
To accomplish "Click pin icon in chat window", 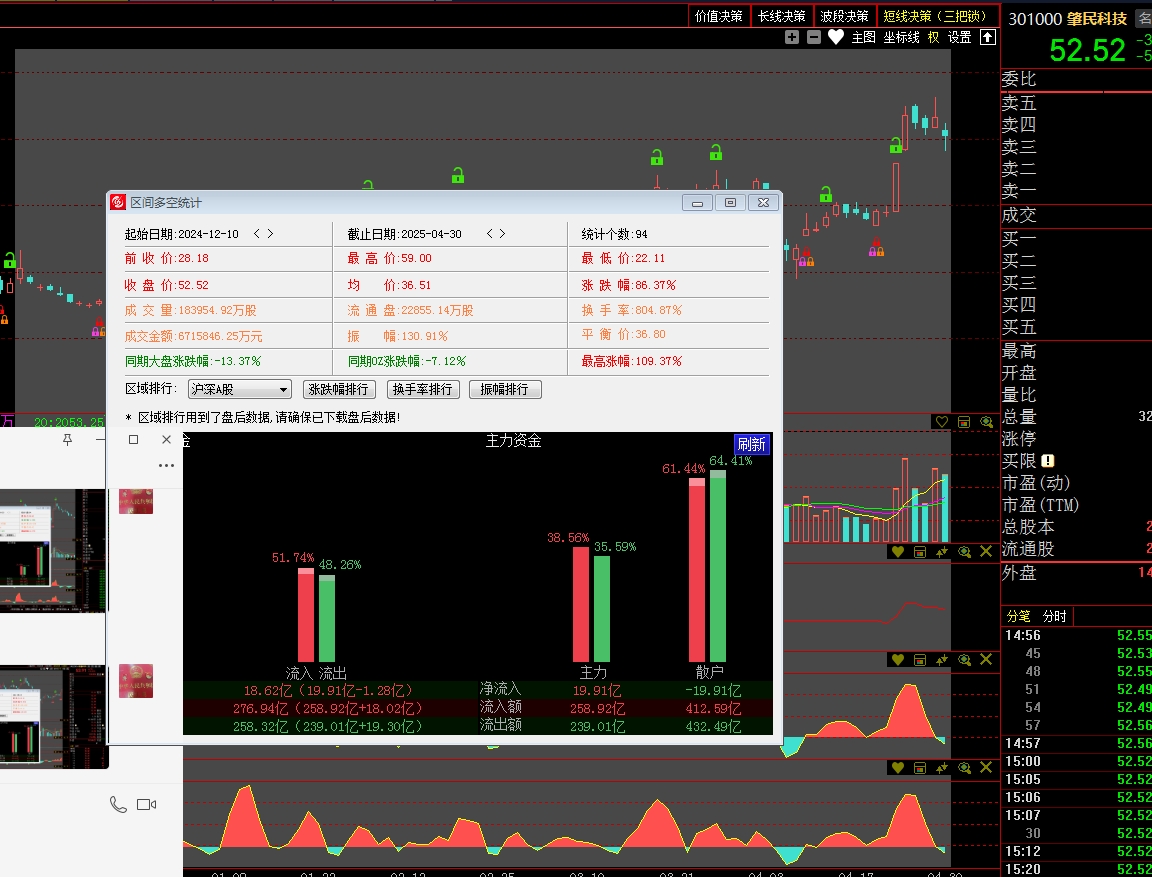I will pos(68,439).
